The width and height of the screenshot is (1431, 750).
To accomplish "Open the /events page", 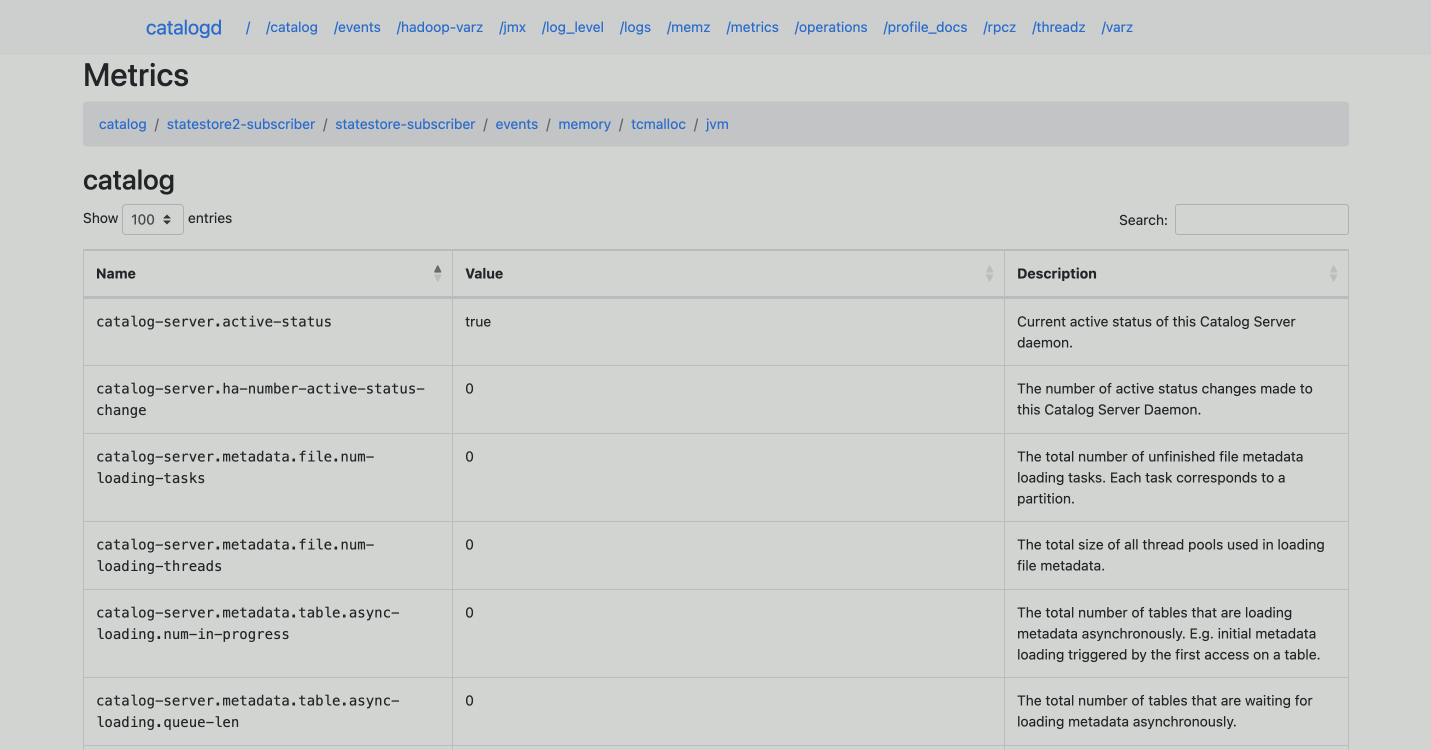I will click(357, 27).
